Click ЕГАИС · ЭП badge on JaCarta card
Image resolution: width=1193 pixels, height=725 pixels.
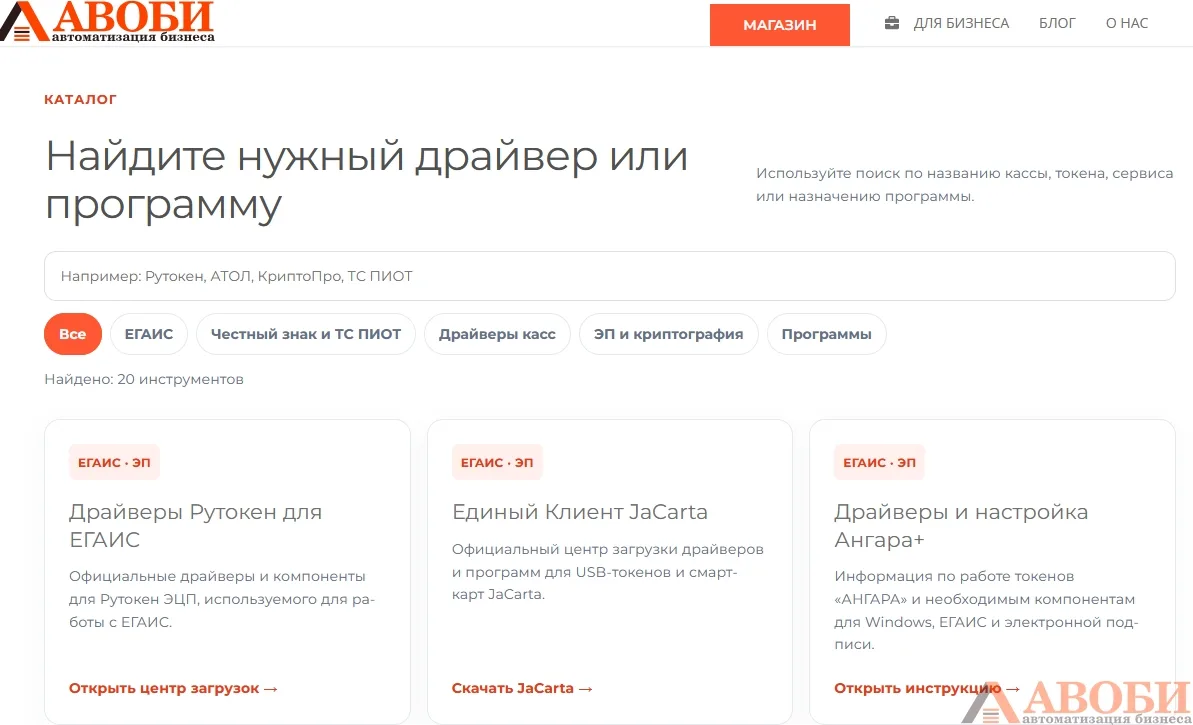pos(497,463)
